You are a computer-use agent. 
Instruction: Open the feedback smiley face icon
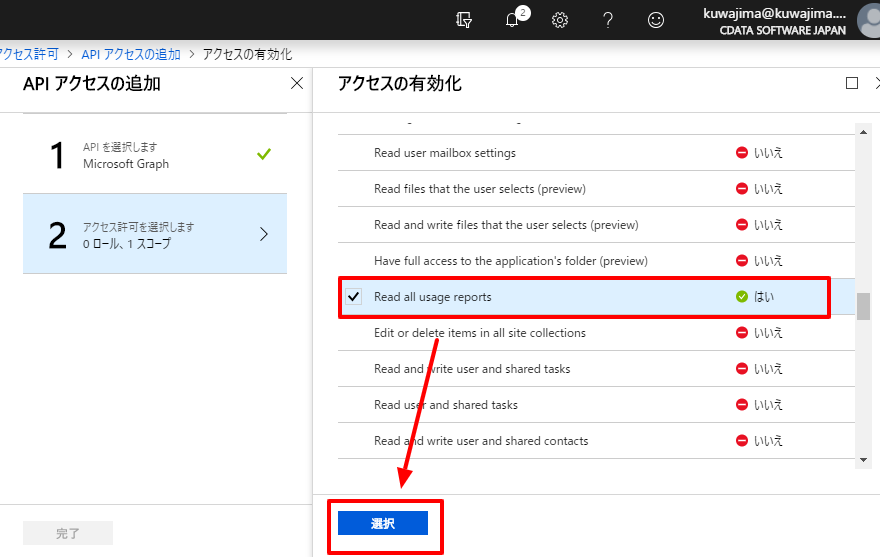click(656, 20)
